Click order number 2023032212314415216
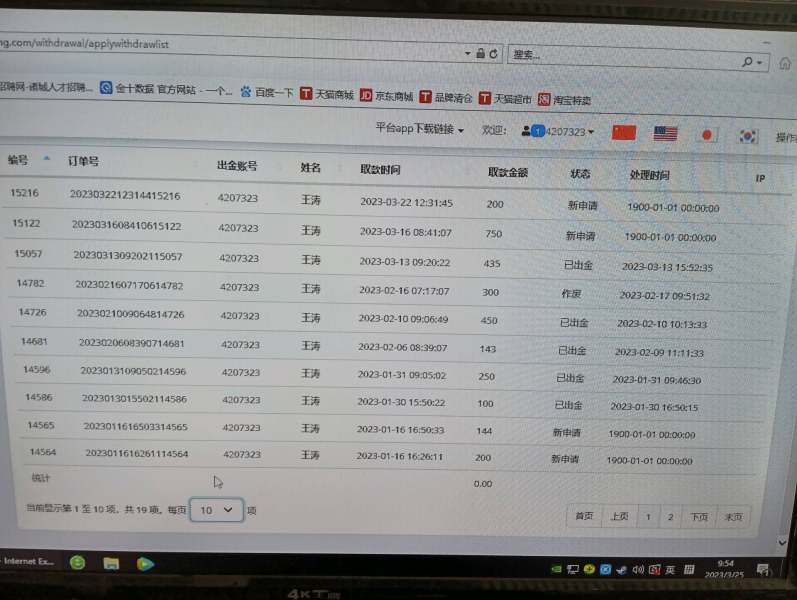Viewport: 797px width, 600px height. [125, 195]
